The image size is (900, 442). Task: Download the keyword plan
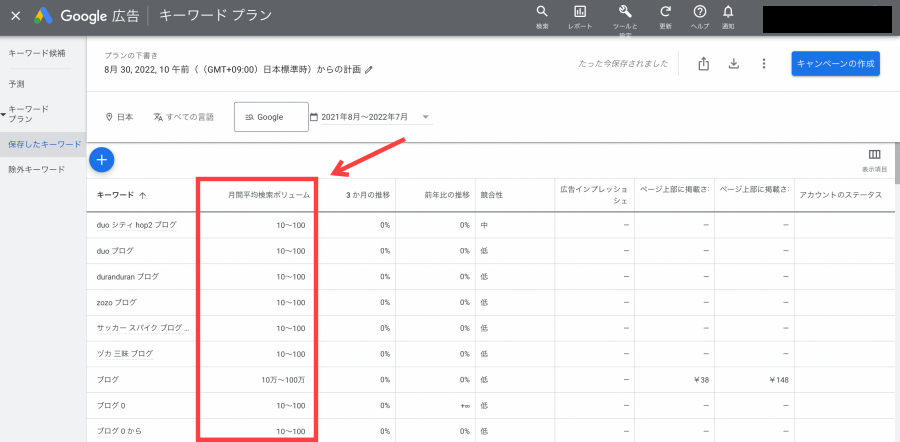(x=733, y=64)
